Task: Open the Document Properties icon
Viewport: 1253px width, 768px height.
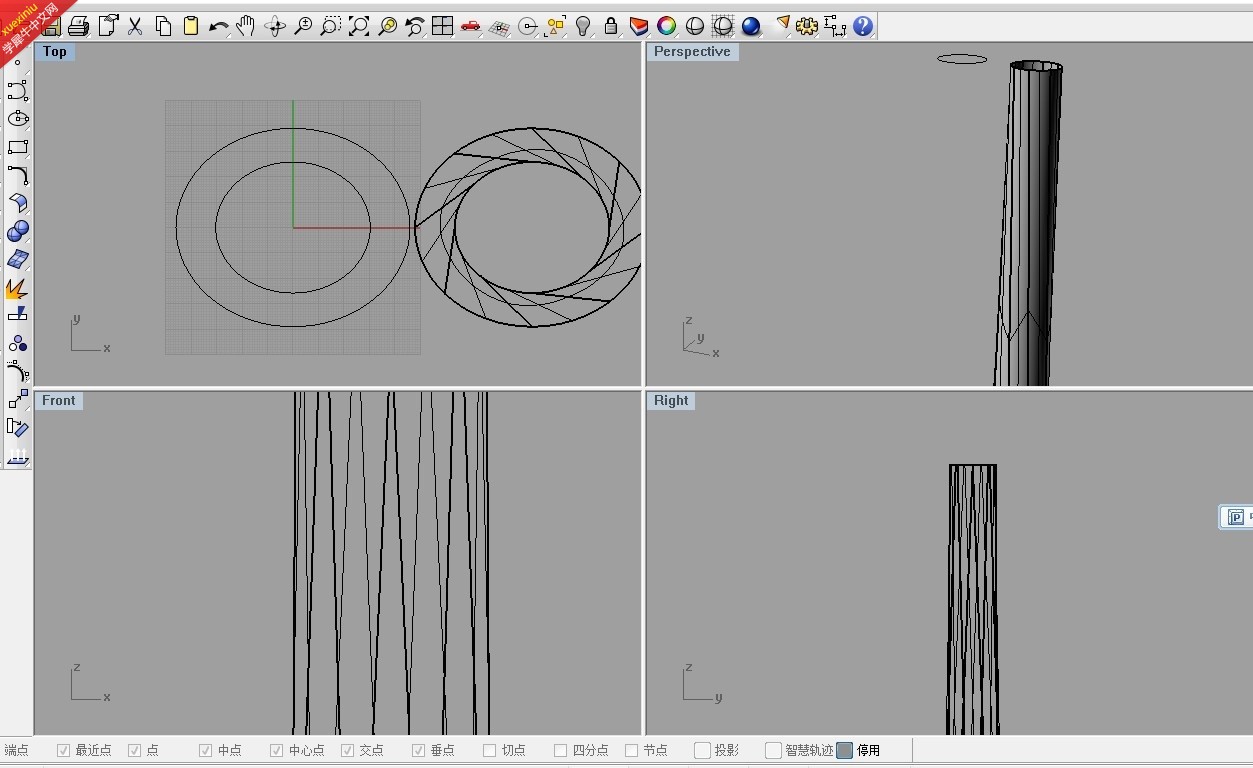Action: pyautogui.click(x=107, y=27)
